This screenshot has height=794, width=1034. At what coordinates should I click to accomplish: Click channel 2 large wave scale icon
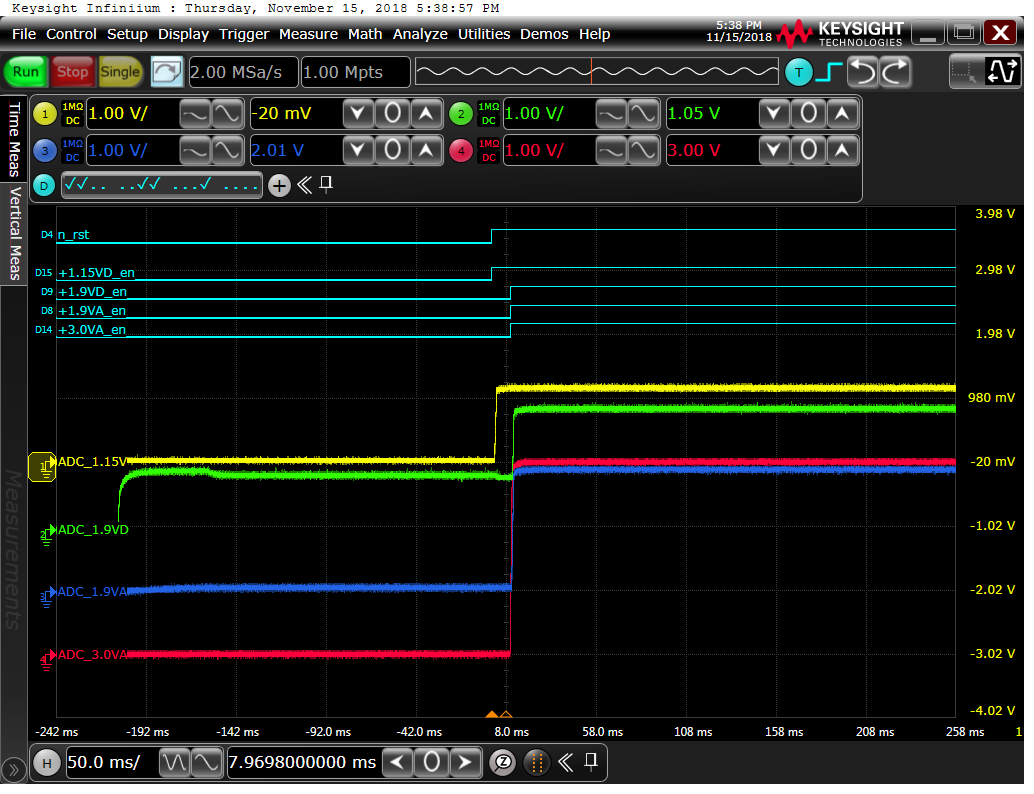point(643,114)
